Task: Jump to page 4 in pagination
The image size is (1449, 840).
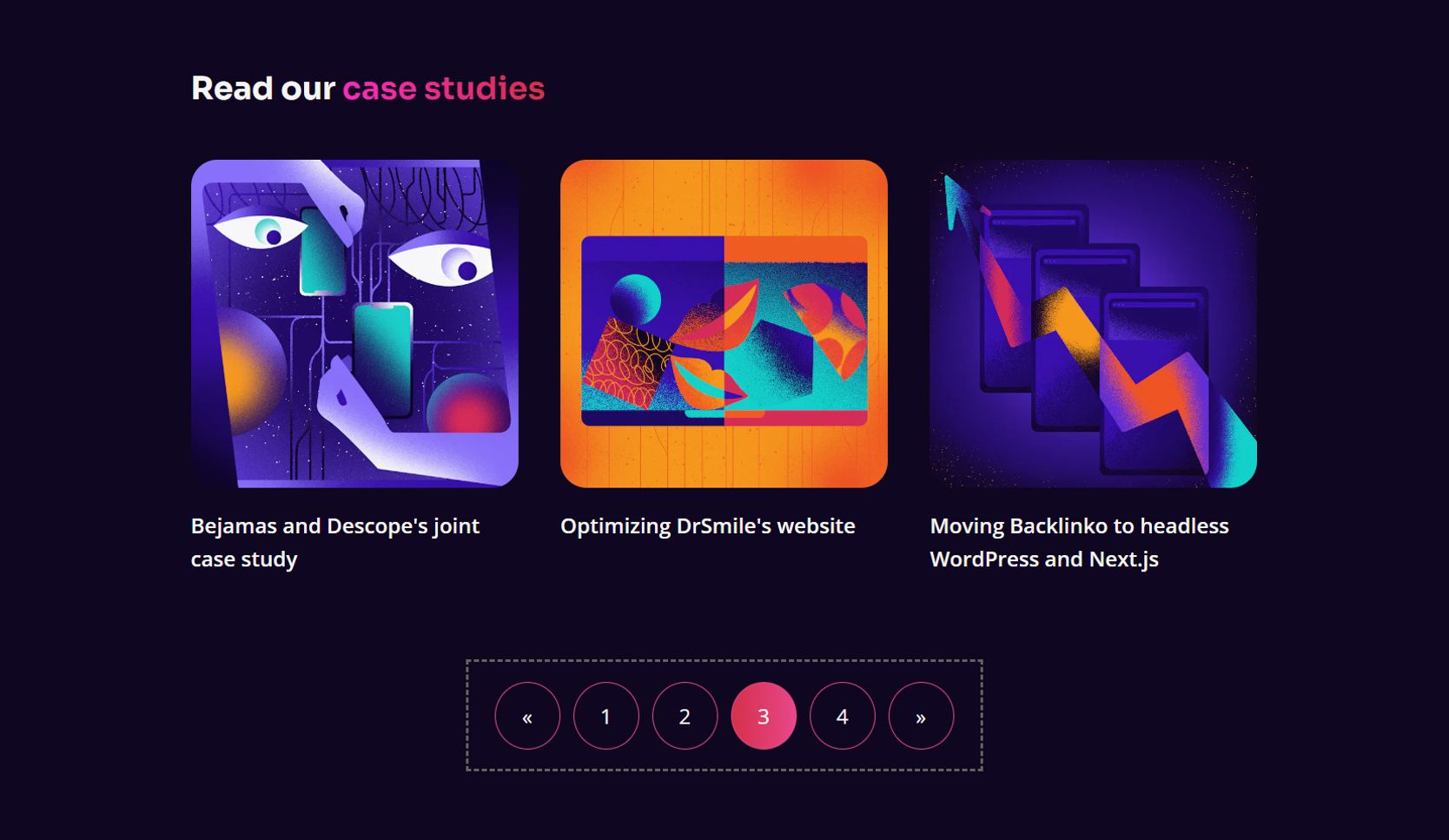Action: coord(842,716)
